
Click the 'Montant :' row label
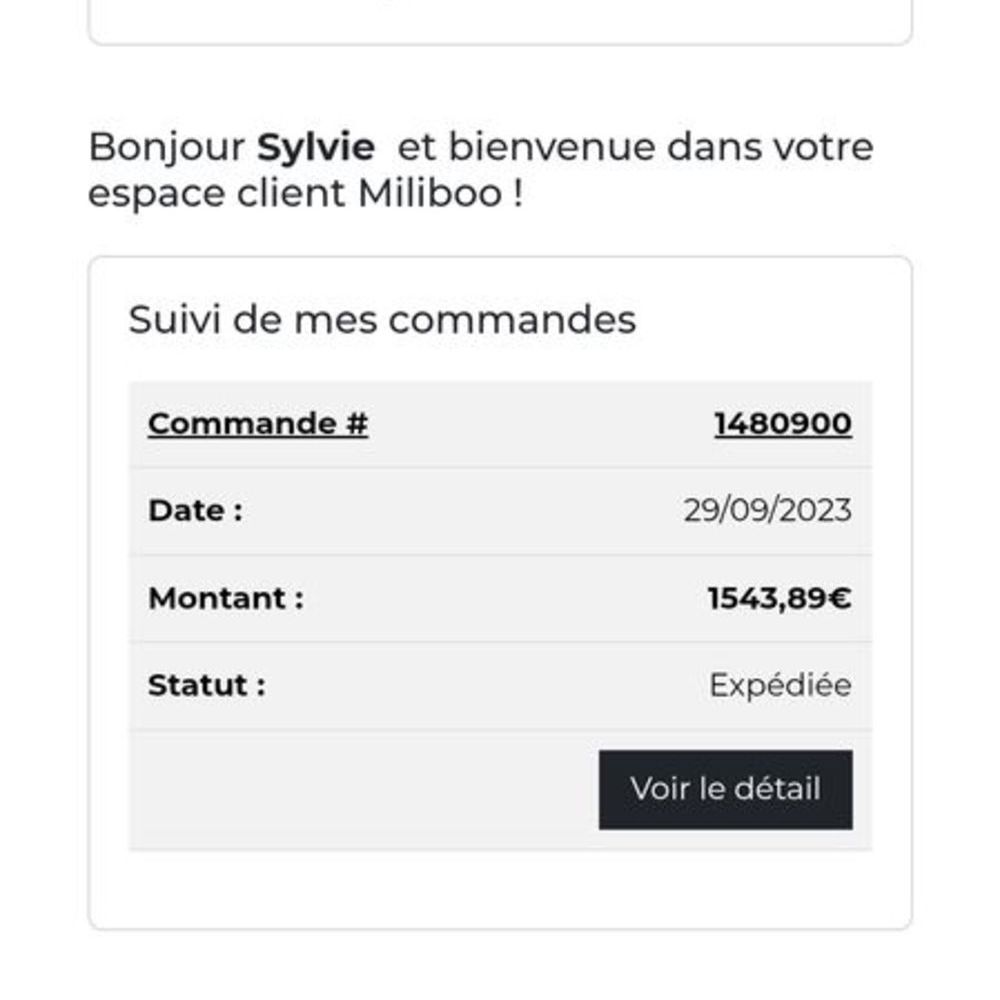(x=226, y=598)
